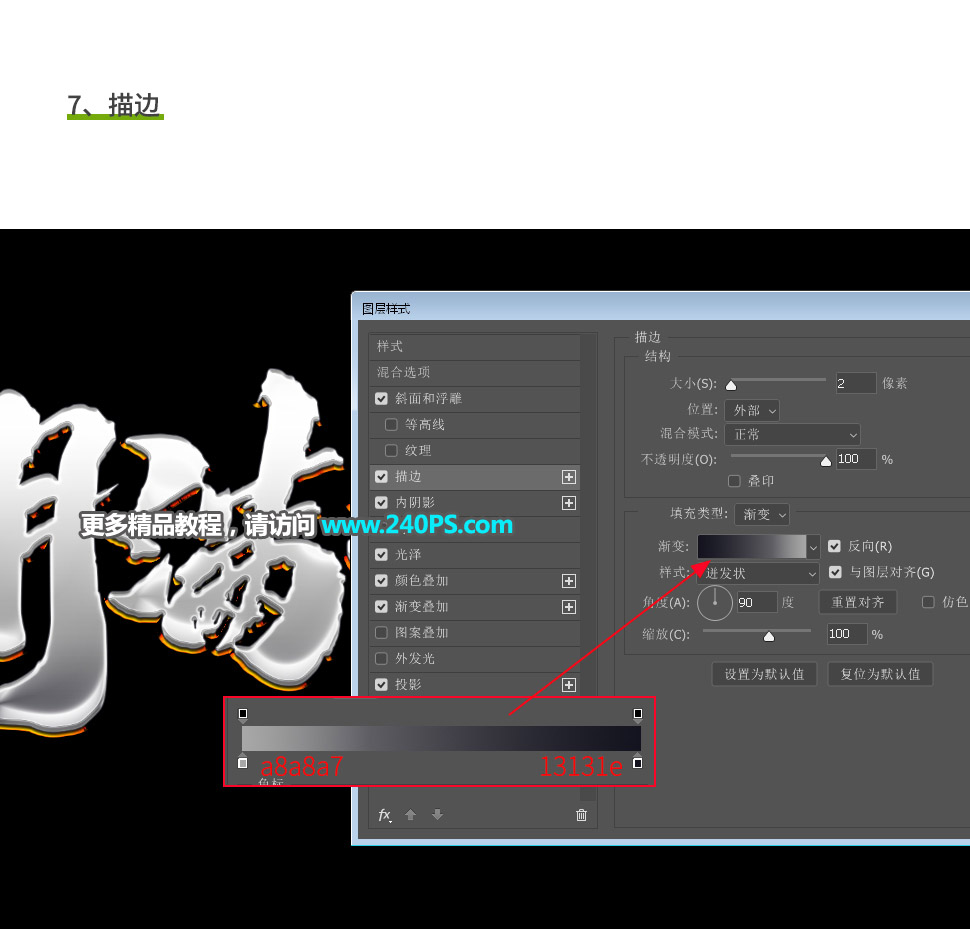970x929 pixels.
Task: Click the plus icon next to 投影
Action: (568, 684)
